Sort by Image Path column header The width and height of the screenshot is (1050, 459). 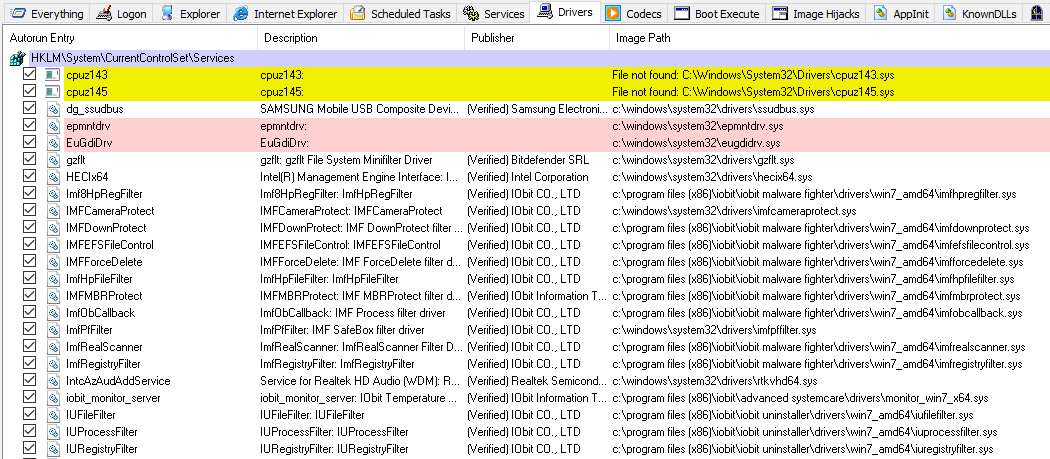click(x=829, y=38)
